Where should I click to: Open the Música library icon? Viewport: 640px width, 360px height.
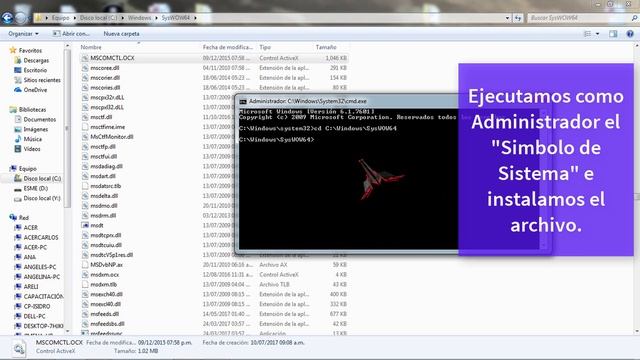click(x=18, y=139)
